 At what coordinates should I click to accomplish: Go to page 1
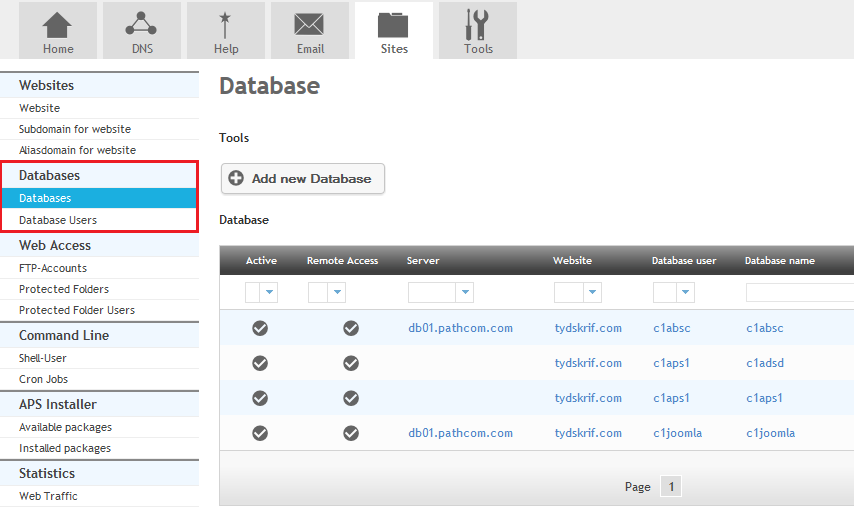click(x=671, y=486)
